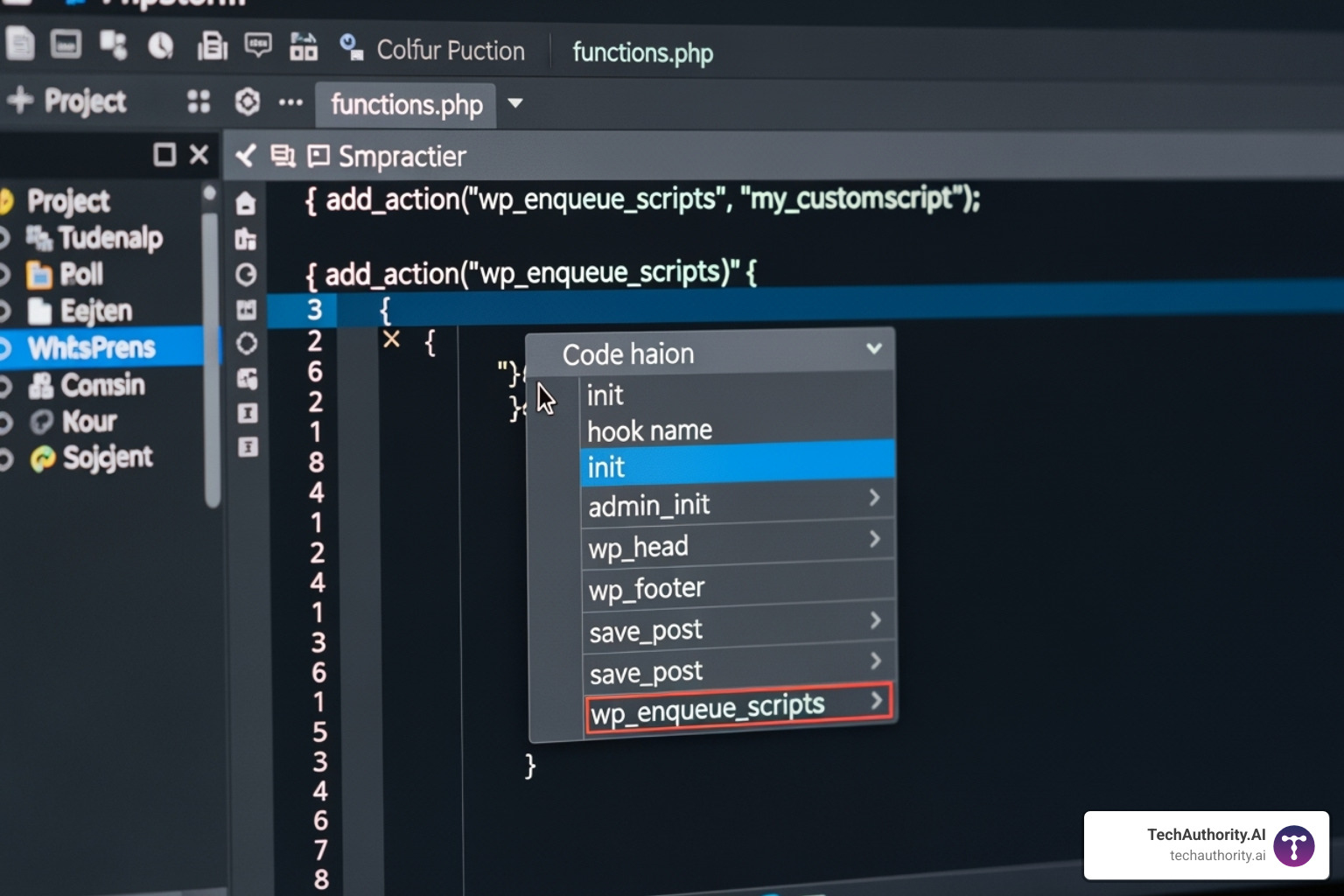Viewport: 1344px width, 896px height.
Task: Select wp_footer in the suggestion popup
Action: point(646,588)
